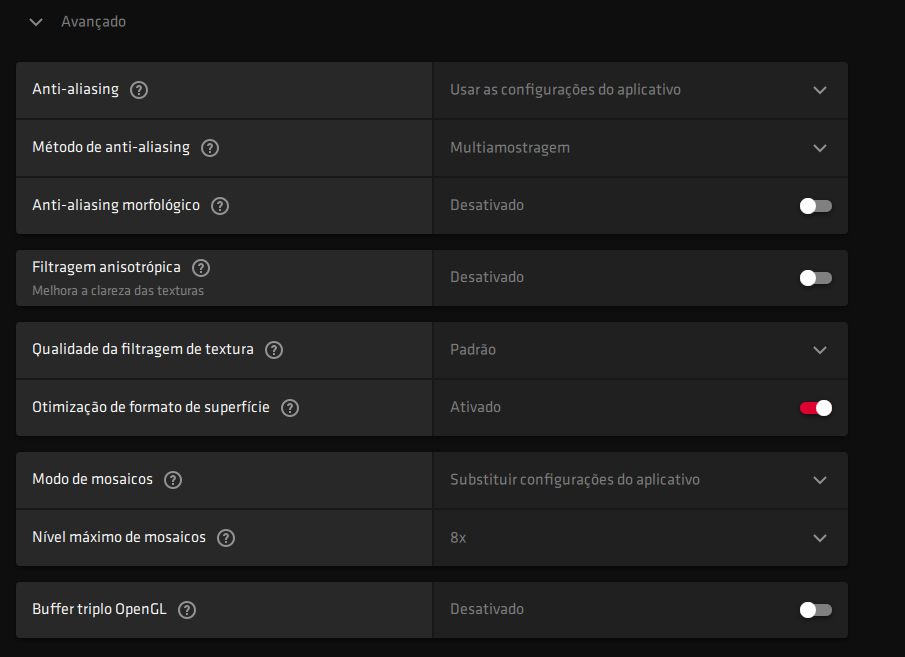Screen dimensions: 905x657
Task: Click help icon beside Buffer triplo OpenGL
Action: click(186, 610)
